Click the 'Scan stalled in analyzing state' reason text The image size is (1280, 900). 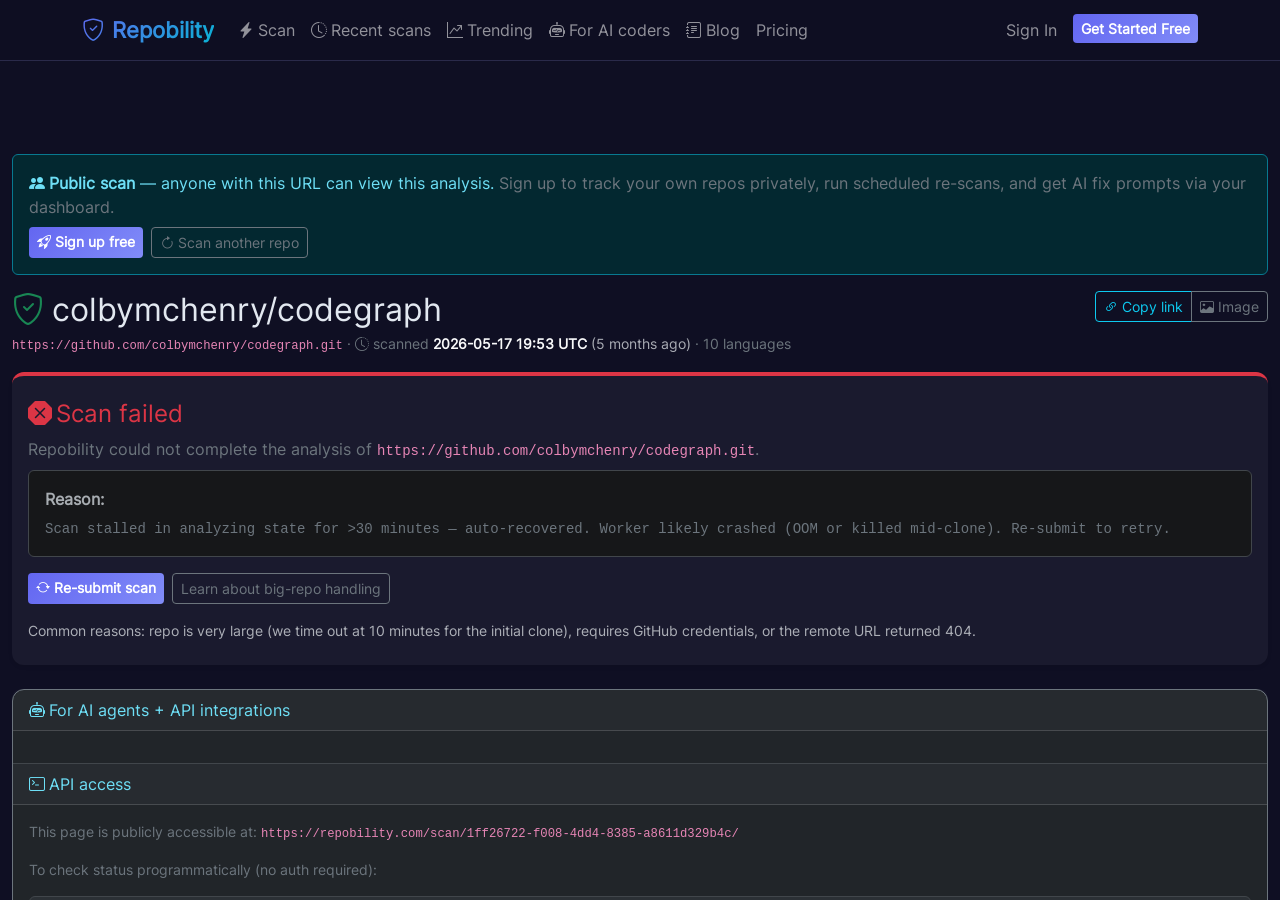tap(608, 528)
